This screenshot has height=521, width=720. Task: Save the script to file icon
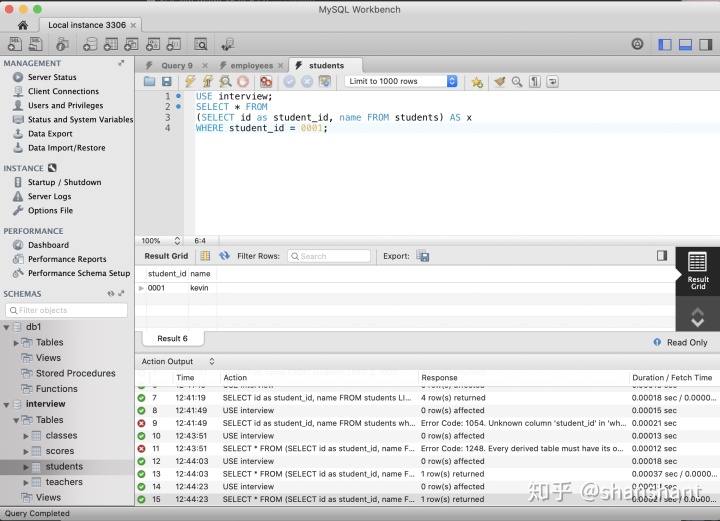167,82
